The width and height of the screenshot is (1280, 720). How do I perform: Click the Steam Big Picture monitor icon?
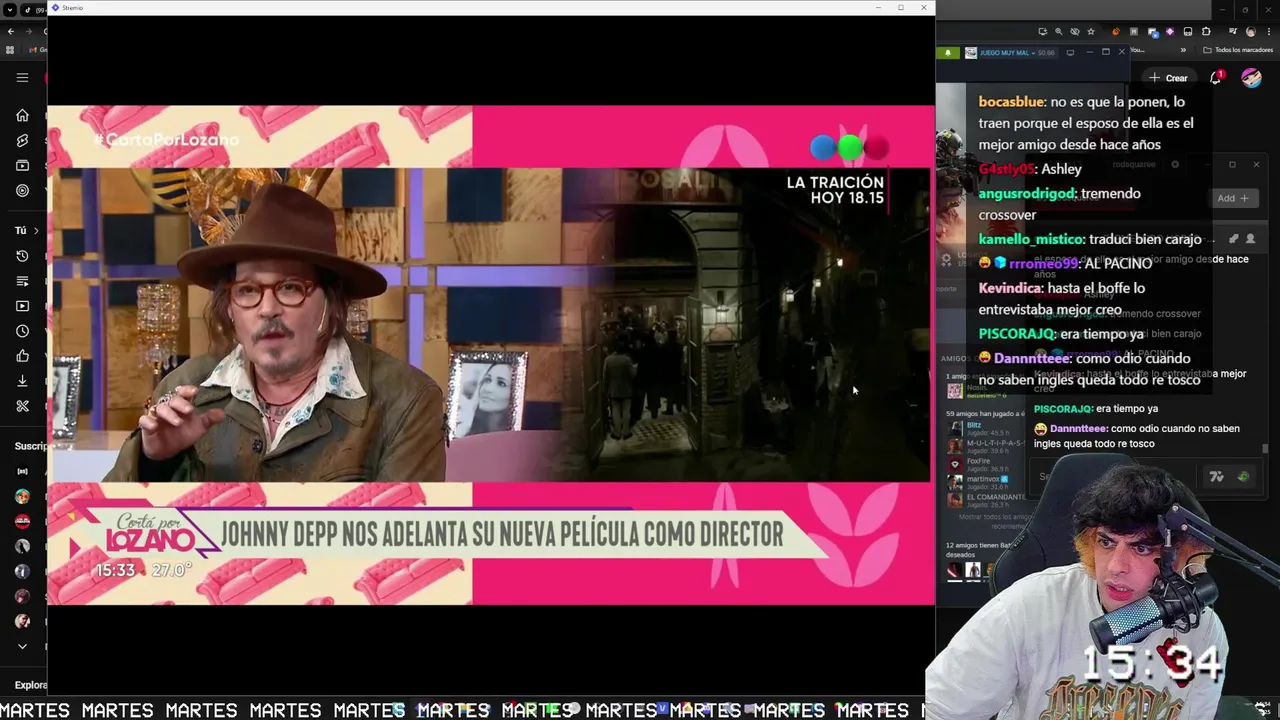coord(1070,53)
